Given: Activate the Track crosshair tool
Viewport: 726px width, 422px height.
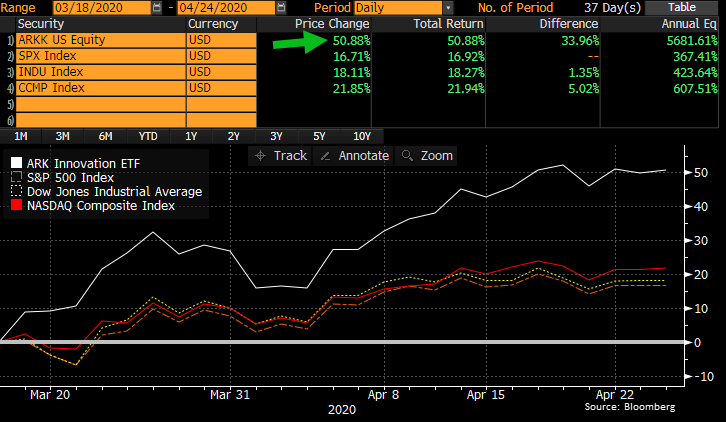Looking at the screenshot, I should tap(281, 156).
